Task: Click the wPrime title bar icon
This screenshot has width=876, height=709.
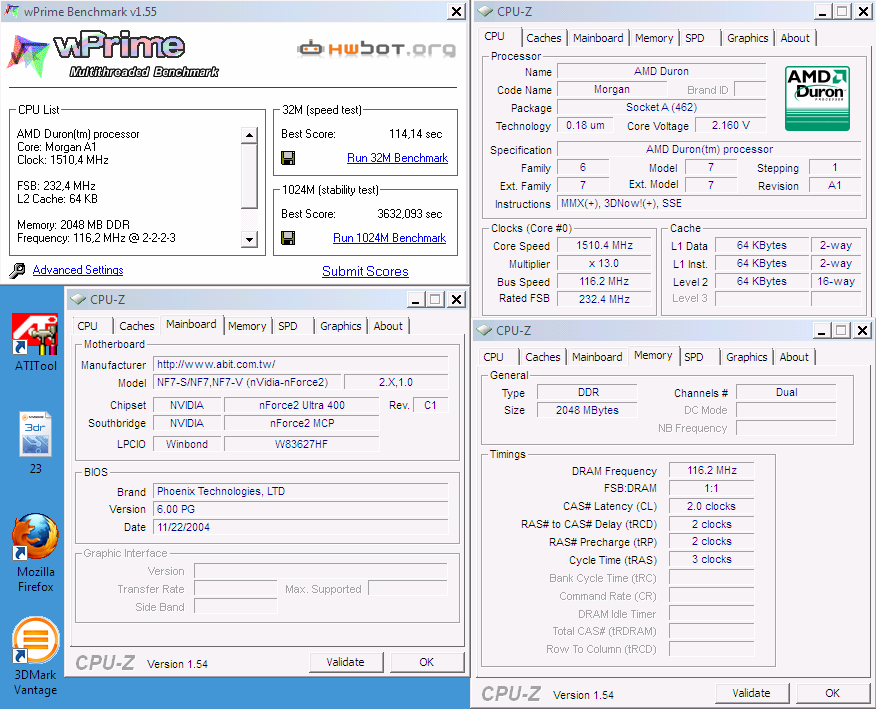Action: coord(11,11)
